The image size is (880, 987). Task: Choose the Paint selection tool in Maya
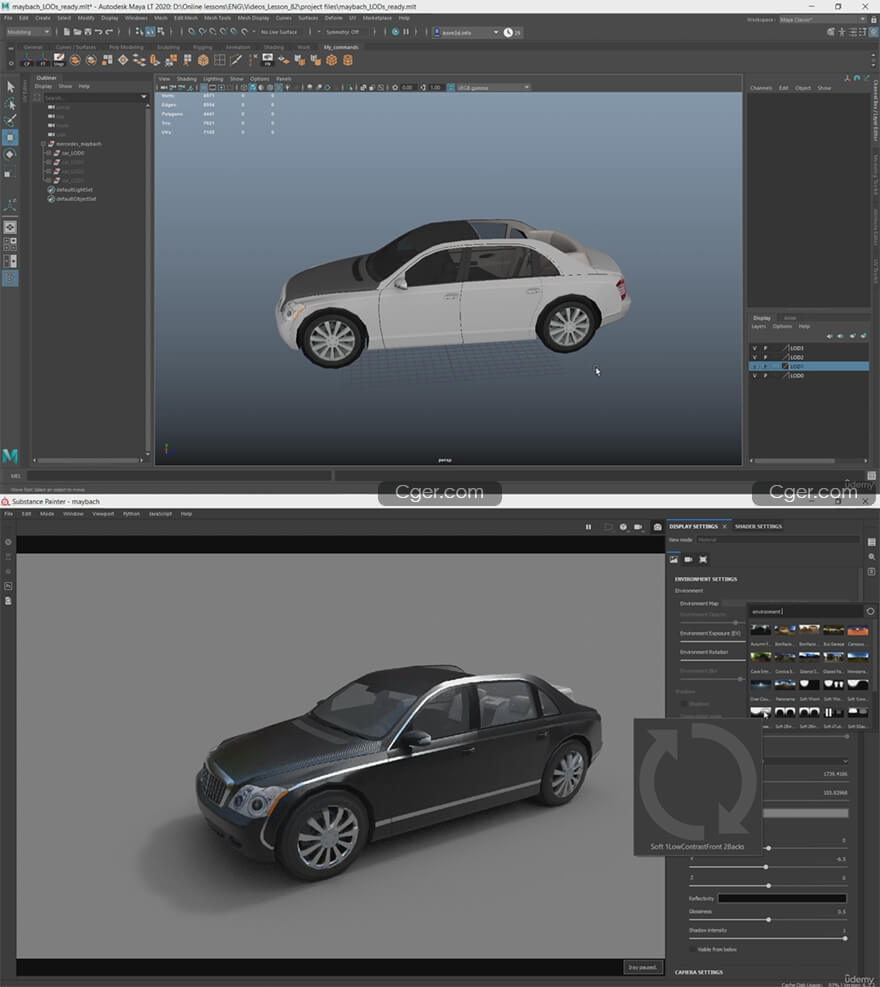coord(10,120)
